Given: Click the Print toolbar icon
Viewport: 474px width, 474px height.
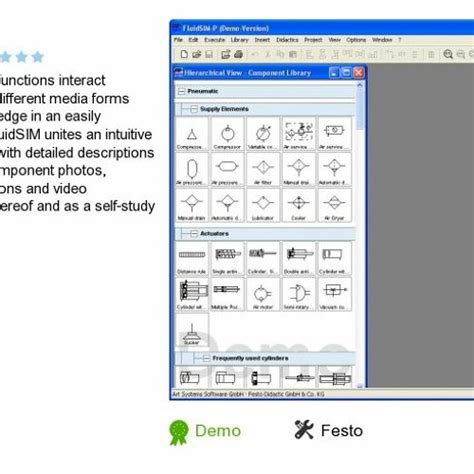Looking at the screenshot, I should click(x=238, y=54).
